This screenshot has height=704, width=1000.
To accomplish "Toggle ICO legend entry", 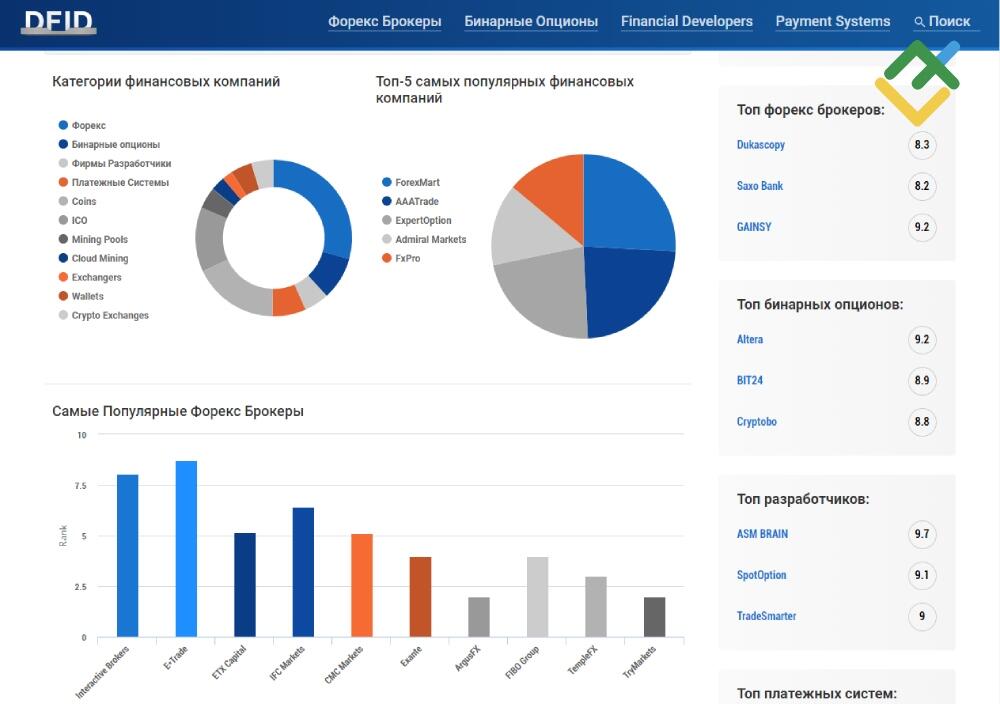I will pos(73,221).
